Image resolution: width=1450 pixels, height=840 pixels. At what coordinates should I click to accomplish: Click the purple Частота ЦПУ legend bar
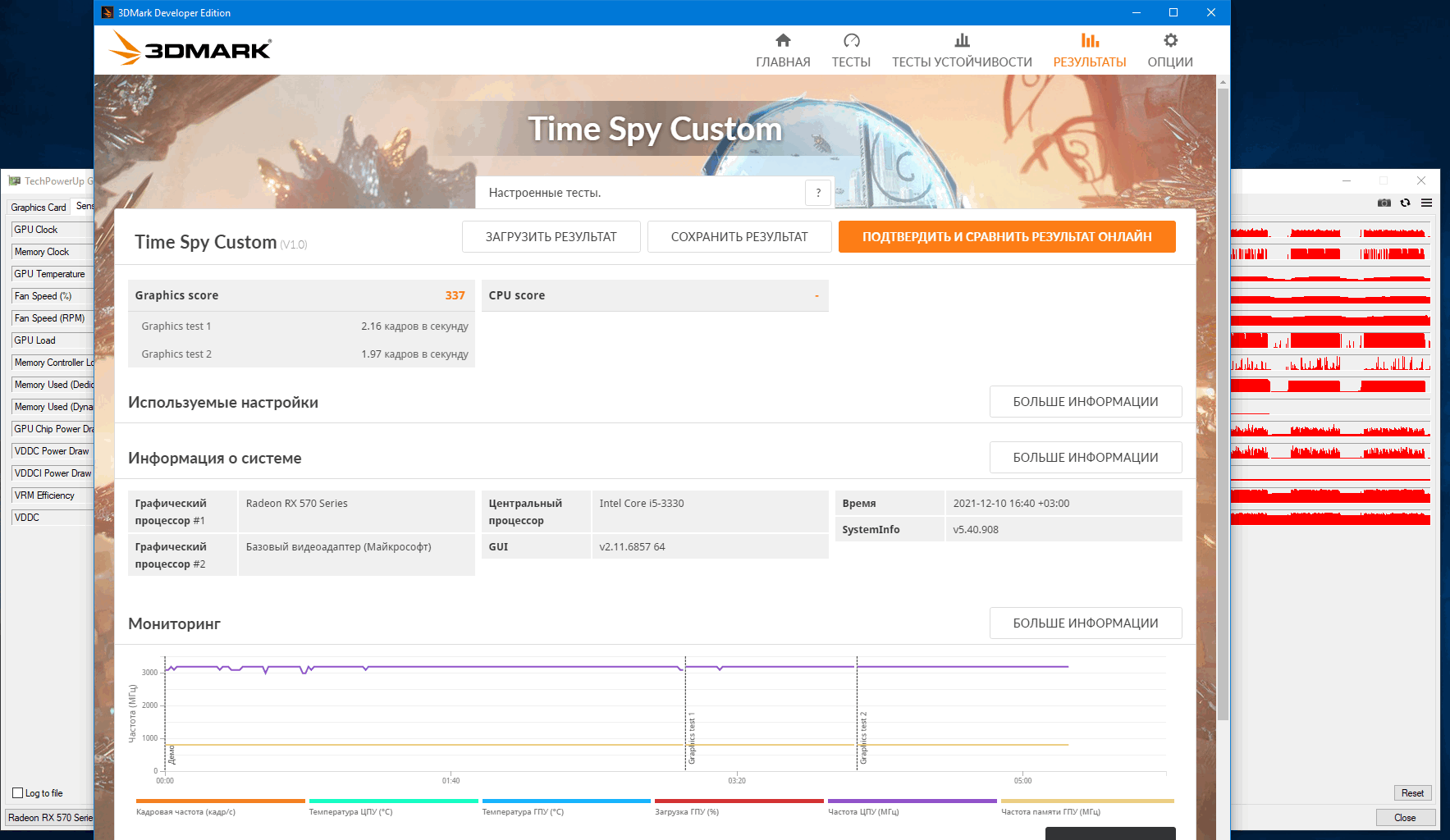point(913,801)
